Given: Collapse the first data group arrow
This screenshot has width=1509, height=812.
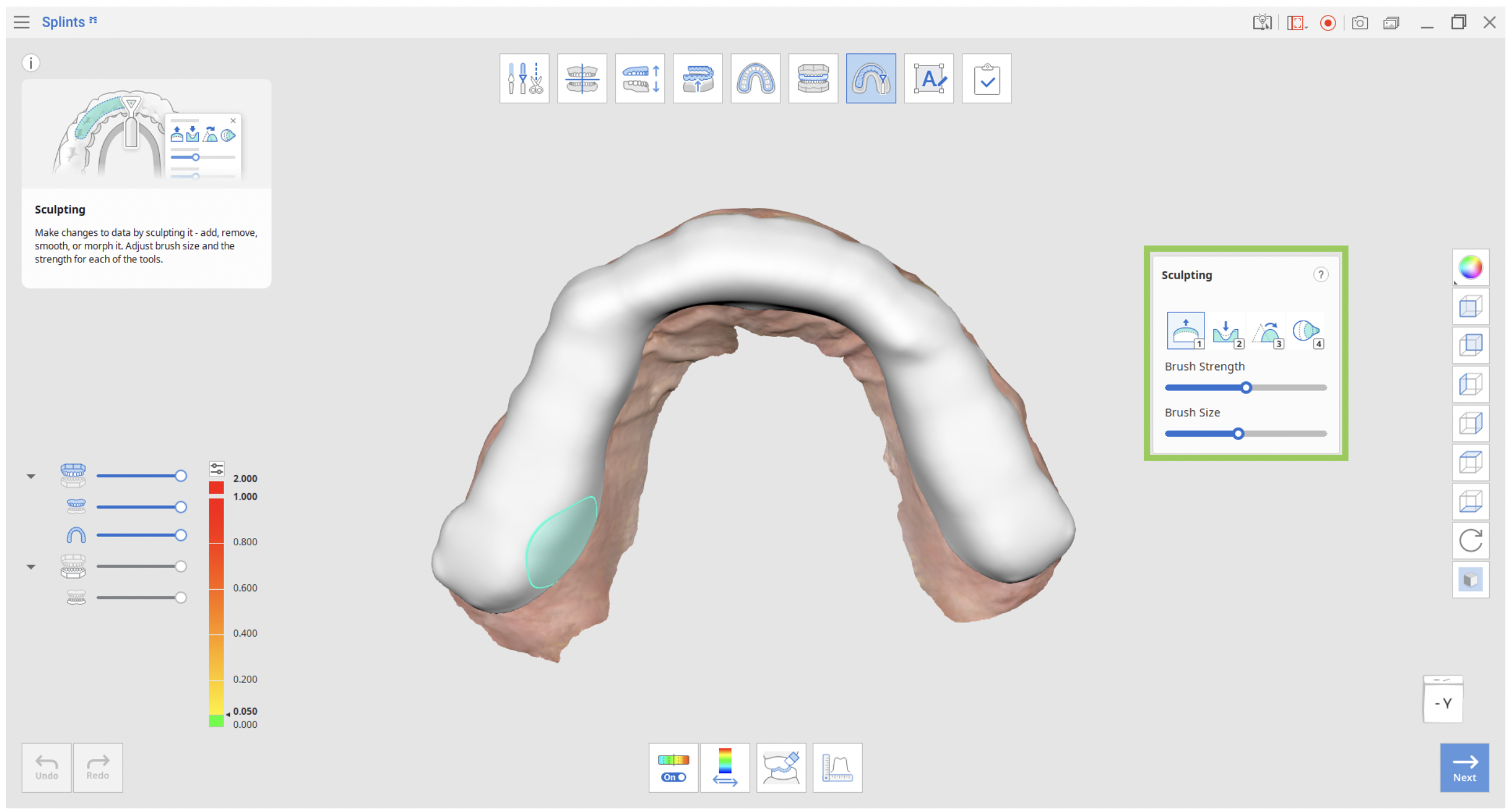Looking at the screenshot, I should pyautogui.click(x=31, y=476).
